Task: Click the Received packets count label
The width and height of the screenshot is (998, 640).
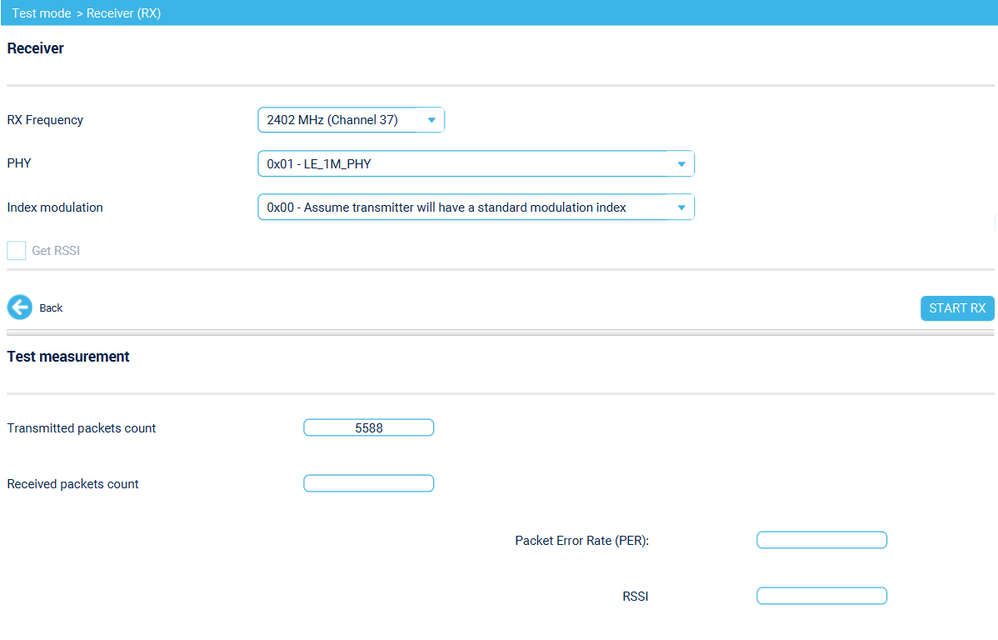Action: [x=73, y=484]
